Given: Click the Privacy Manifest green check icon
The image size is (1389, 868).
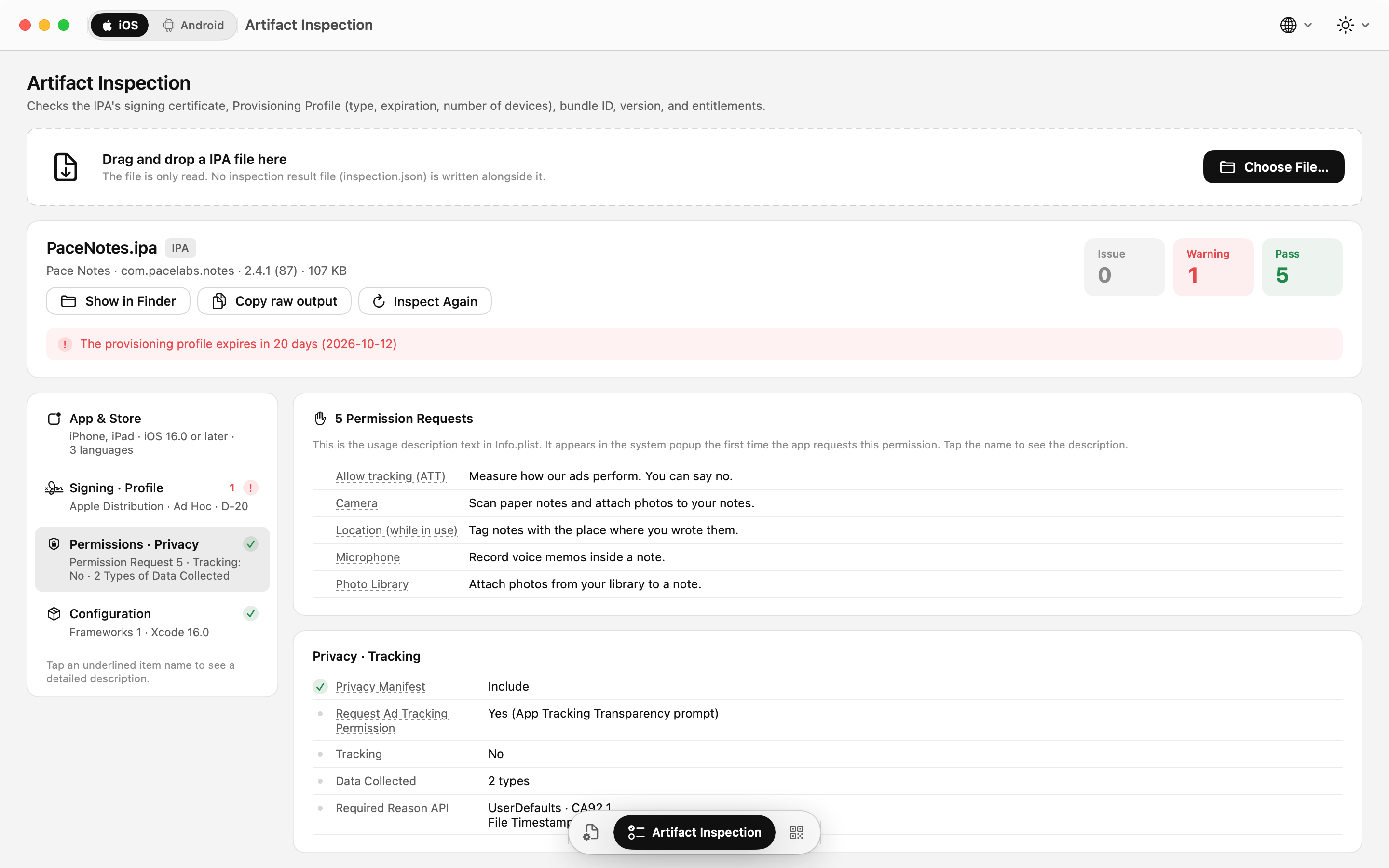Looking at the screenshot, I should pos(320,687).
